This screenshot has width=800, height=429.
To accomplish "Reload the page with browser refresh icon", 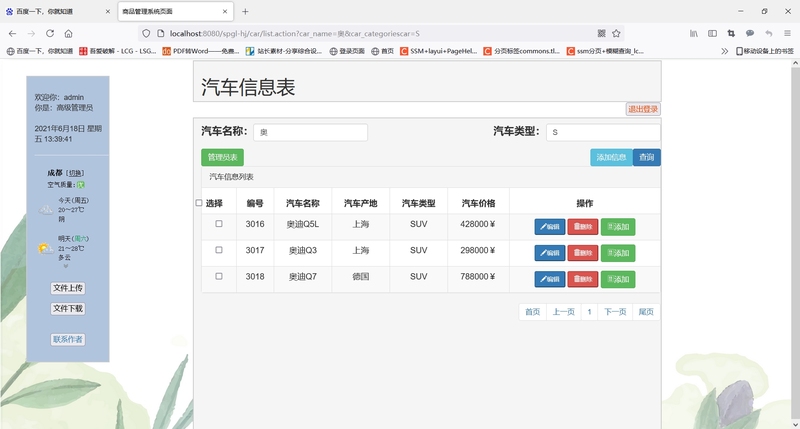I will 67,33.
